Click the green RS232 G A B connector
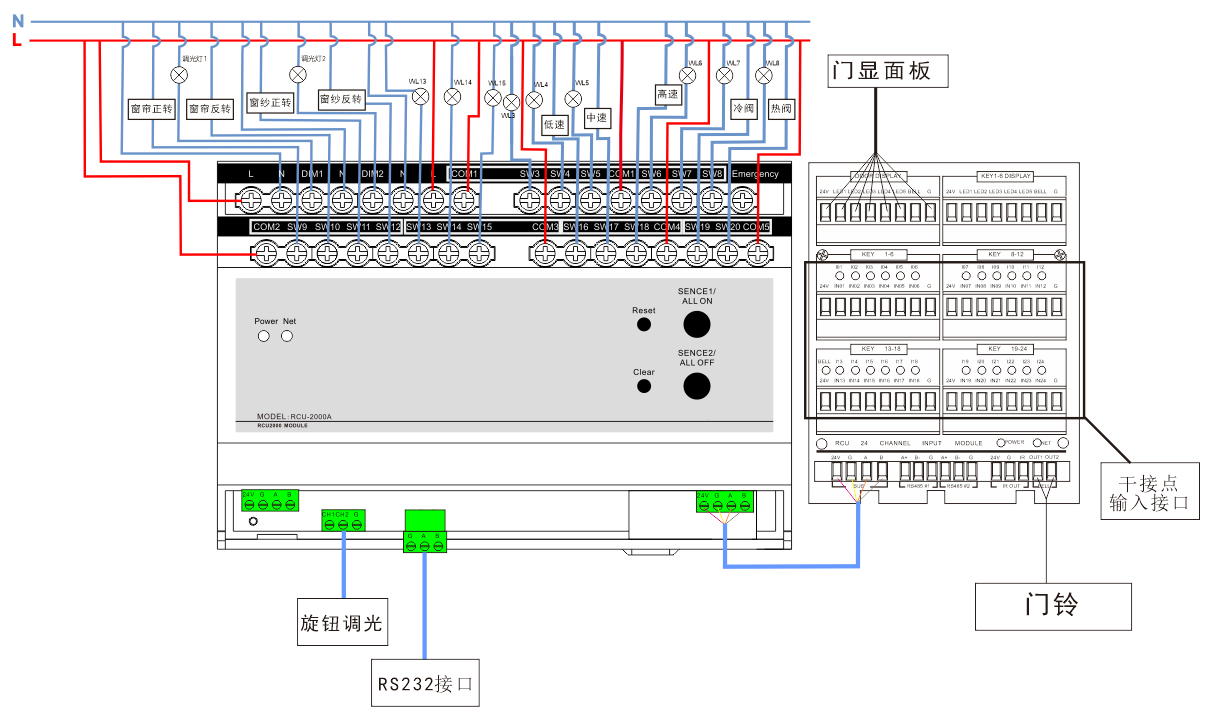Screen dimensions: 1209x708 click(x=424, y=531)
